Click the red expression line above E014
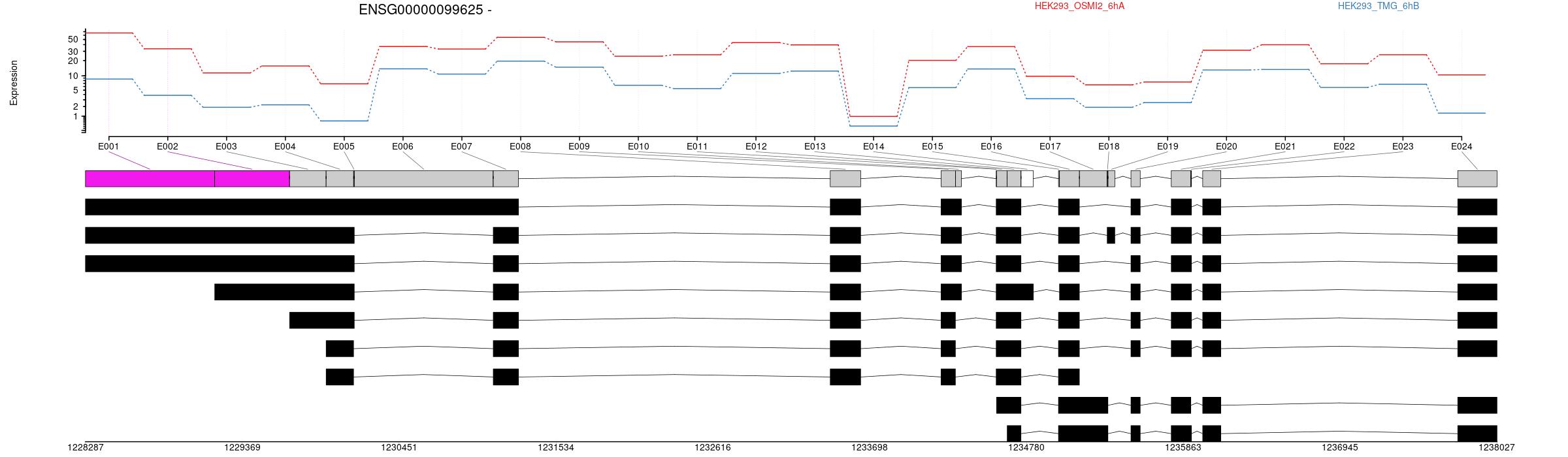This screenshot has width=1568, height=457. coord(874,116)
